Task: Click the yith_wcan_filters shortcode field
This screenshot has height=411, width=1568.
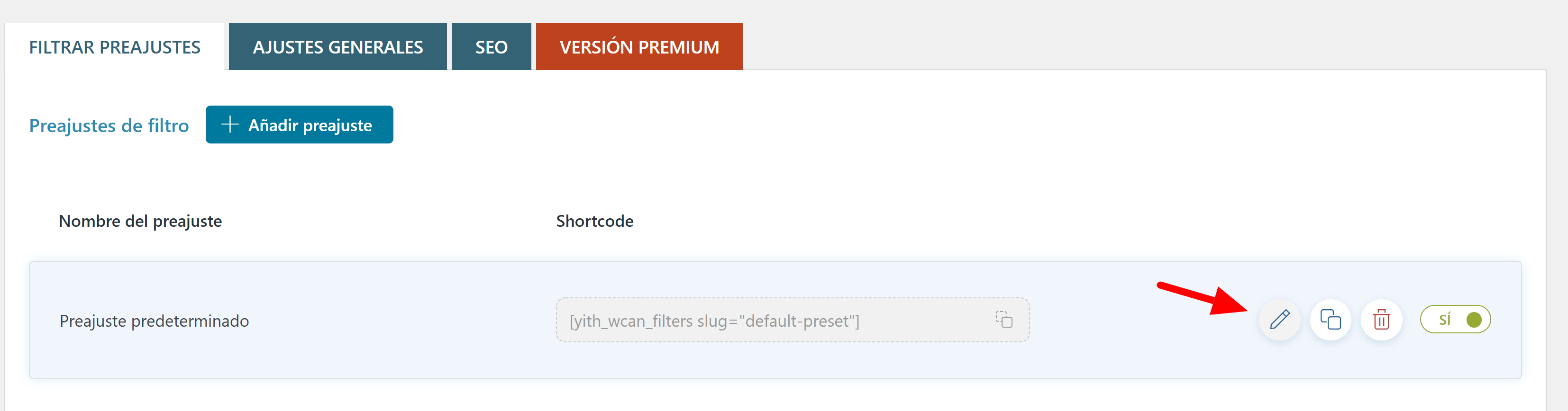Action: tap(793, 320)
